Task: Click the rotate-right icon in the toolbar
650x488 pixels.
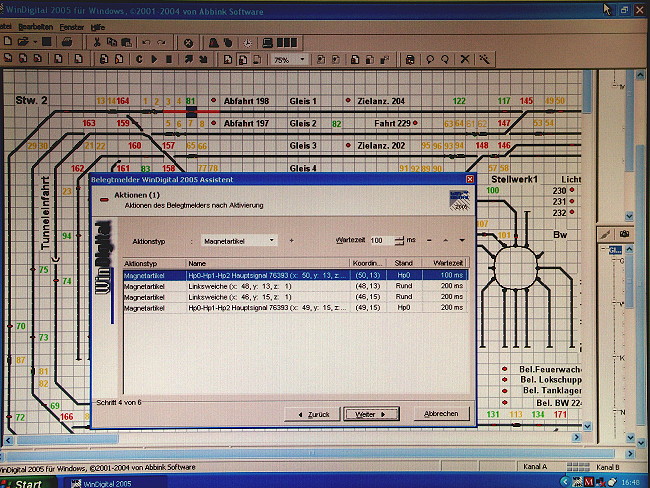Action: click(x=445, y=60)
